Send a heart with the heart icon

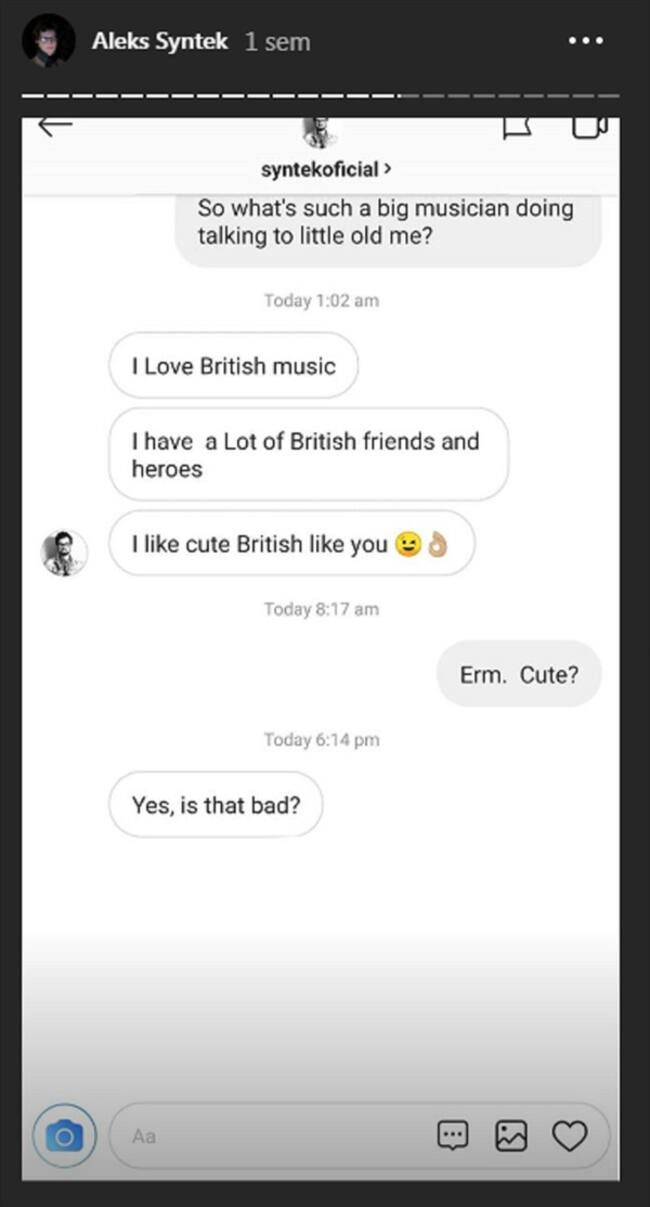pos(570,1135)
